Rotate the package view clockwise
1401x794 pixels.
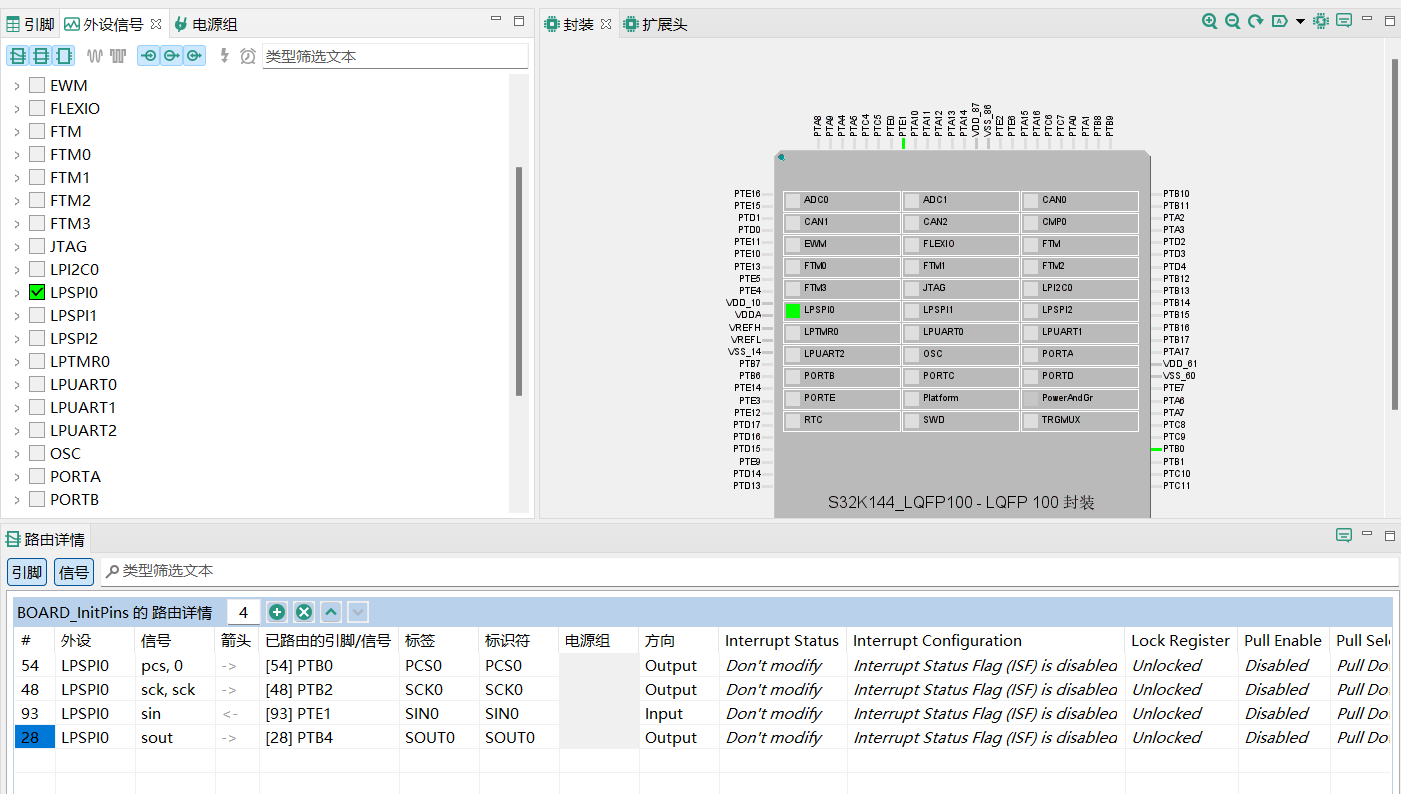click(x=1256, y=21)
